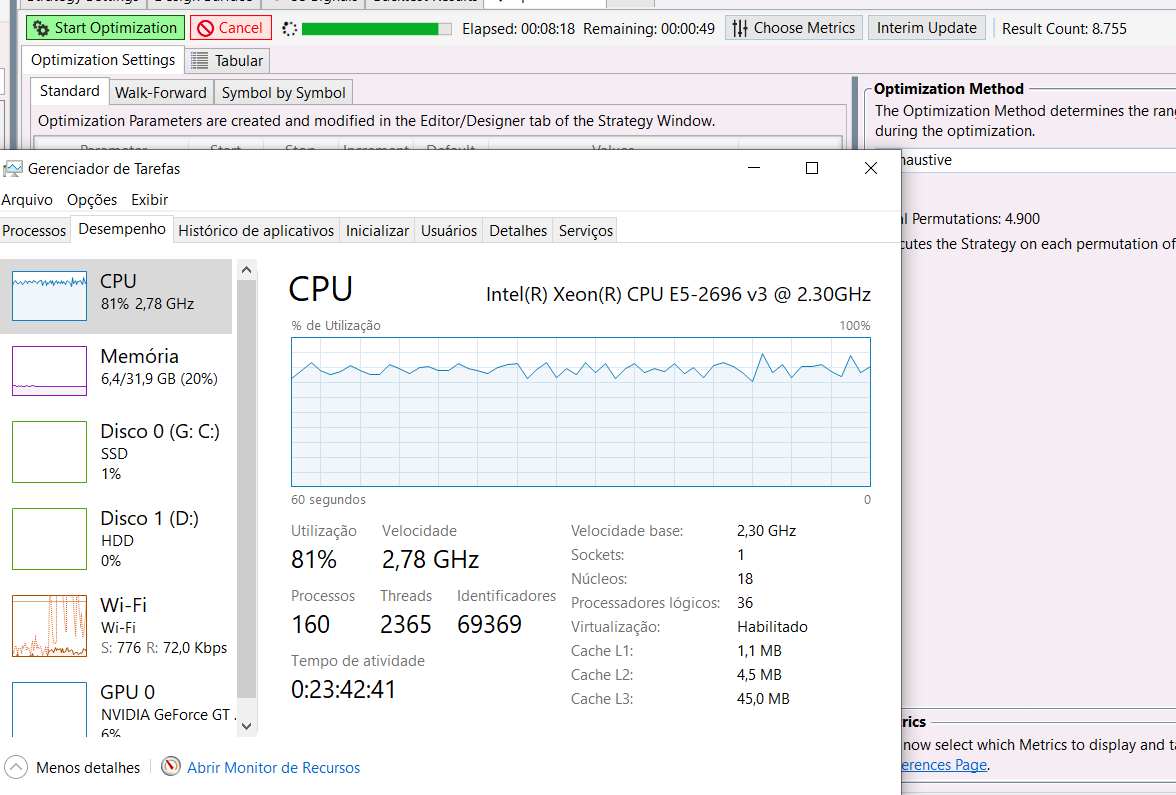
Task: Click the Processadores lógicos value 36
Action: click(745, 602)
